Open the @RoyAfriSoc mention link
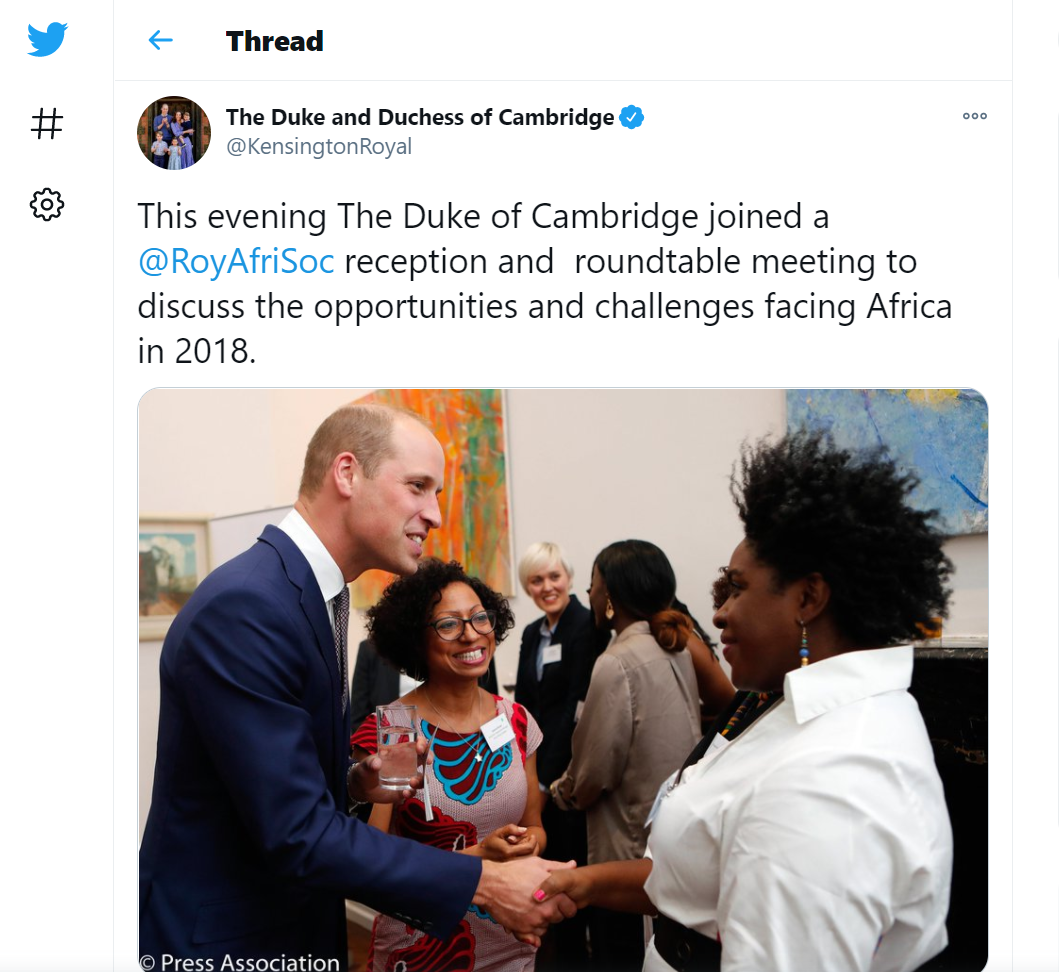This screenshot has height=972, width=1059. tap(236, 261)
